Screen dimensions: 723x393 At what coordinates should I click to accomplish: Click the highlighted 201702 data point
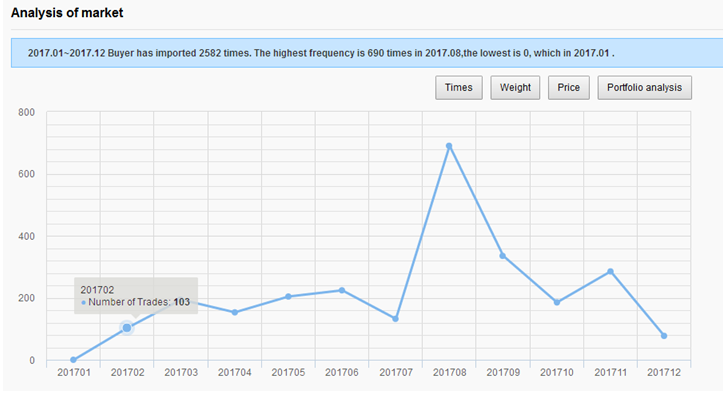(127, 328)
